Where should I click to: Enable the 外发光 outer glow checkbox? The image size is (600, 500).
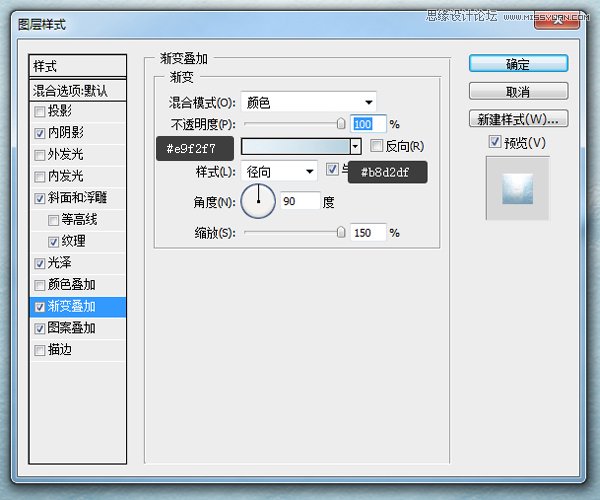coord(39,155)
